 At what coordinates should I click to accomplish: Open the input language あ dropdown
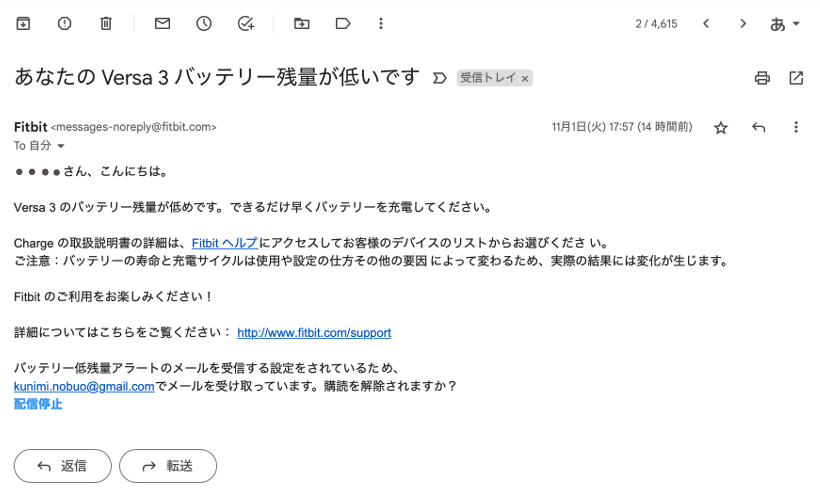point(785,24)
